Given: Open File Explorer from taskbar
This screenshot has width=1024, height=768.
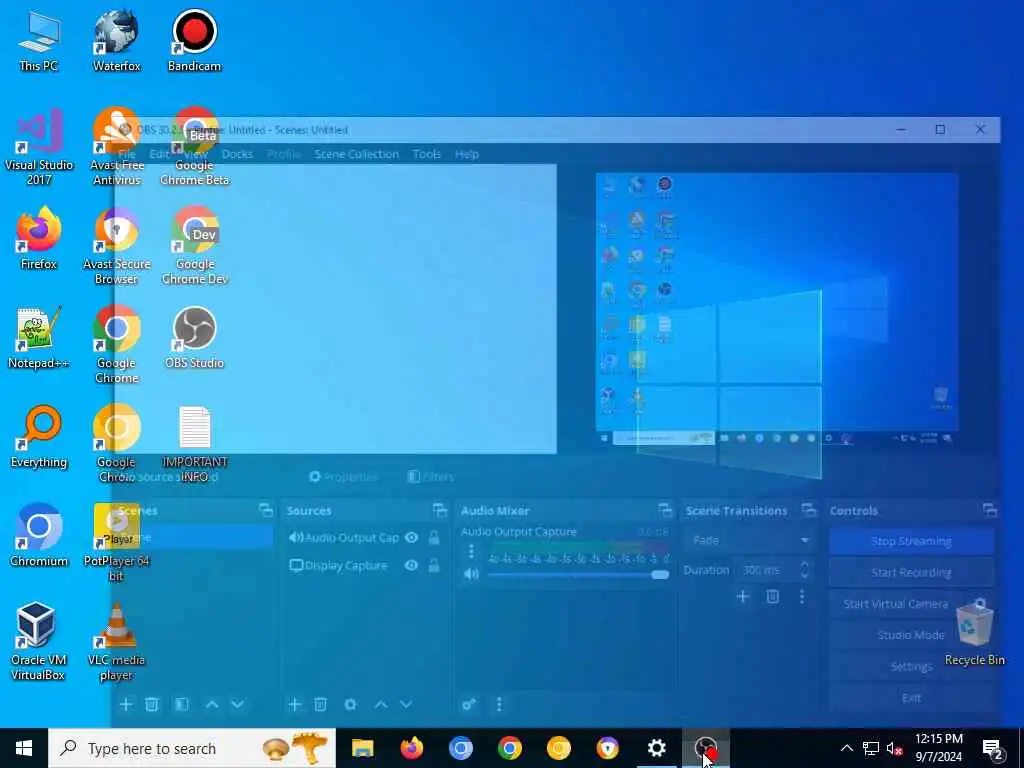Looking at the screenshot, I should (x=362, y=748).
